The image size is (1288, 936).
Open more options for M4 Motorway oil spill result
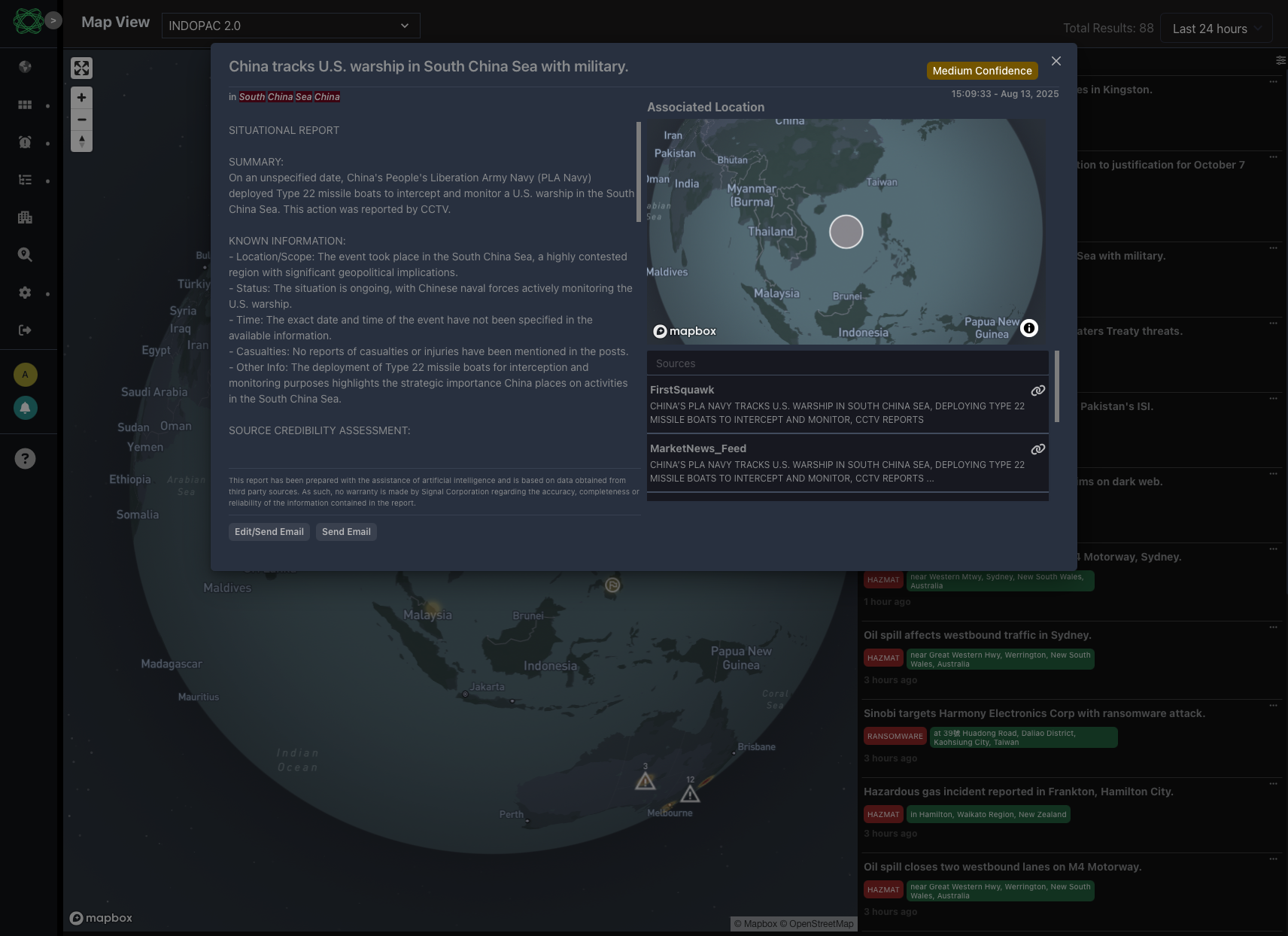click(x=1273, y=859)
